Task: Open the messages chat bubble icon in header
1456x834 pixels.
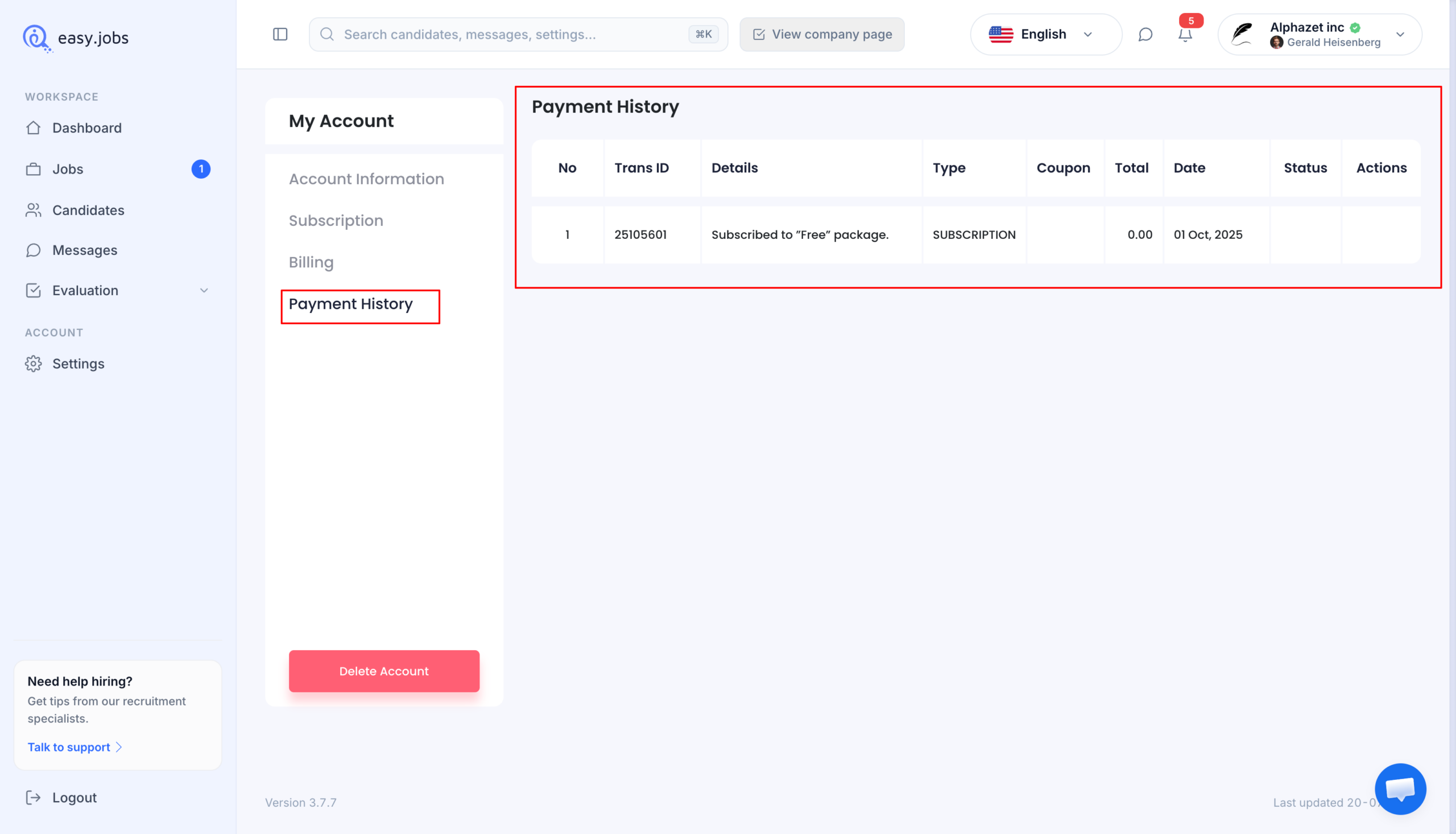Action: pyautogui.click(x=1145, y=34)
